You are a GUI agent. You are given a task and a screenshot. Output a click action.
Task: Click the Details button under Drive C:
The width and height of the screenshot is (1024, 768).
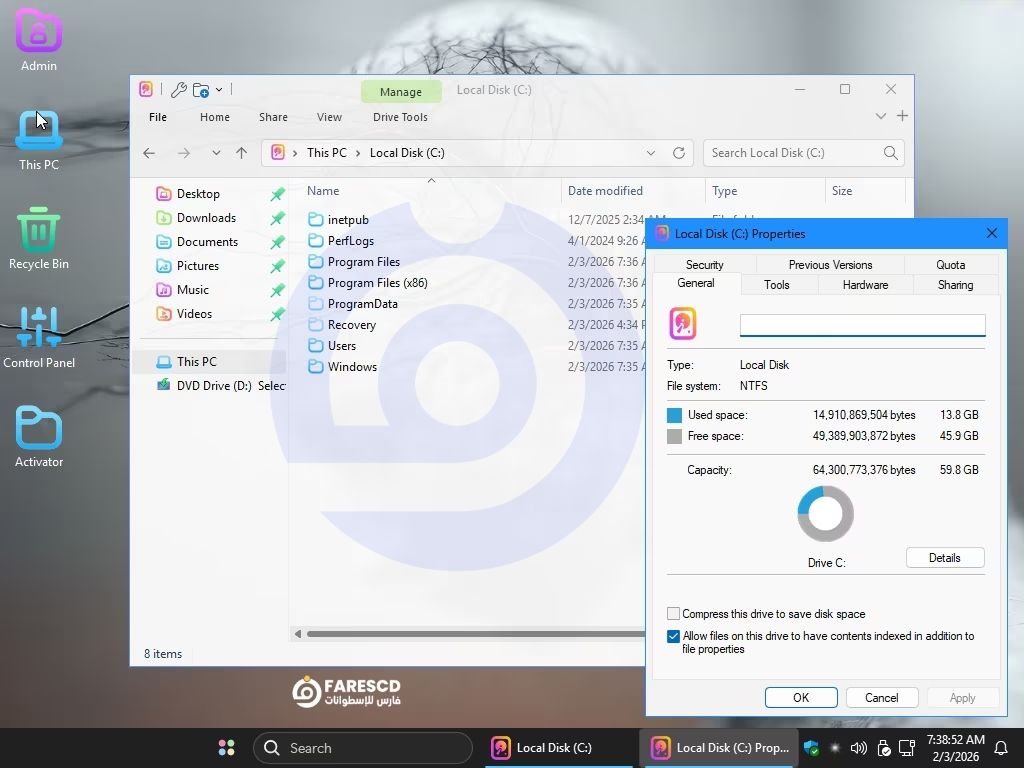(x=944, y=558)
